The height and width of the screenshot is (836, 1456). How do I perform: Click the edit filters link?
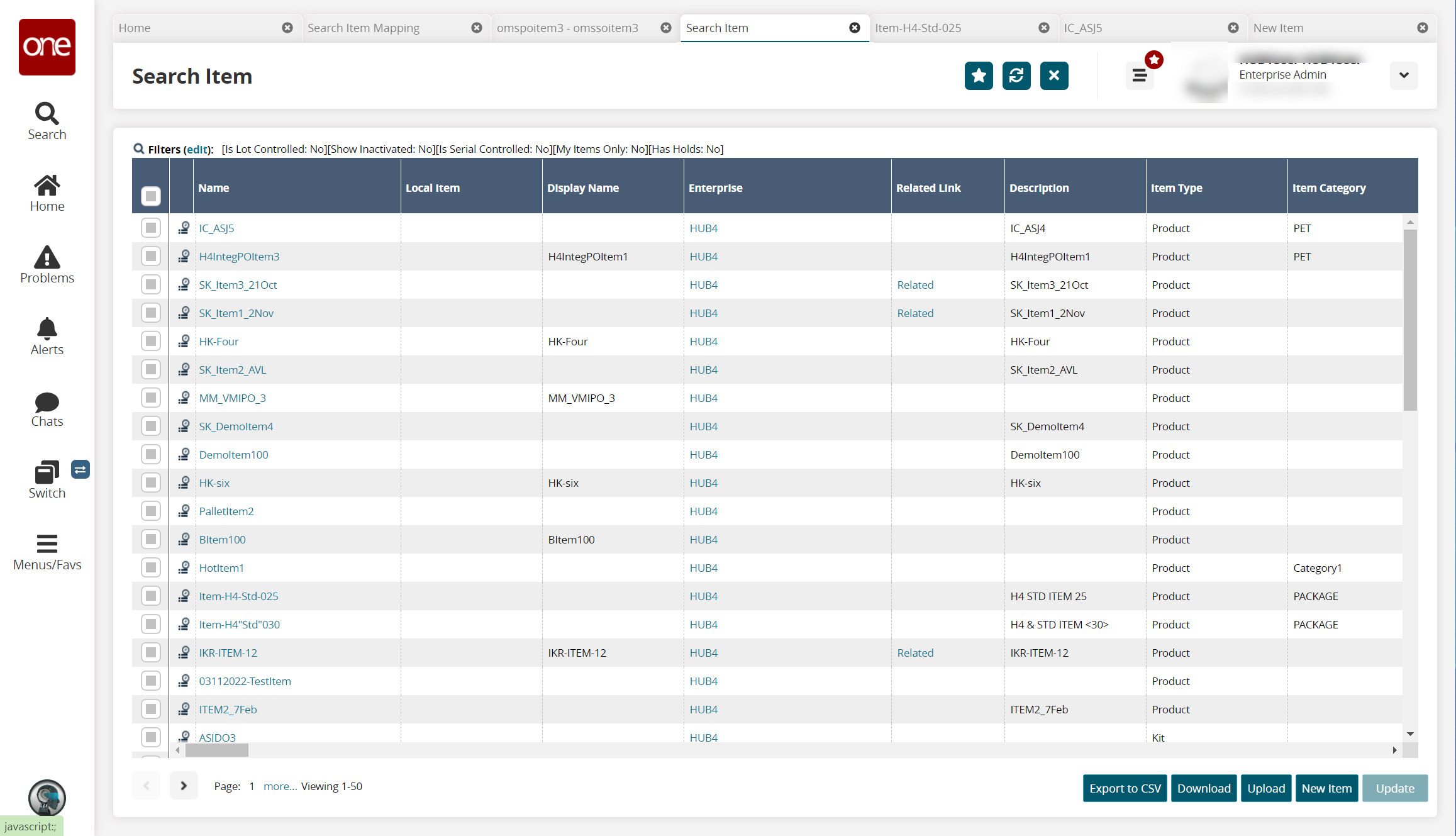click(197, 149)
